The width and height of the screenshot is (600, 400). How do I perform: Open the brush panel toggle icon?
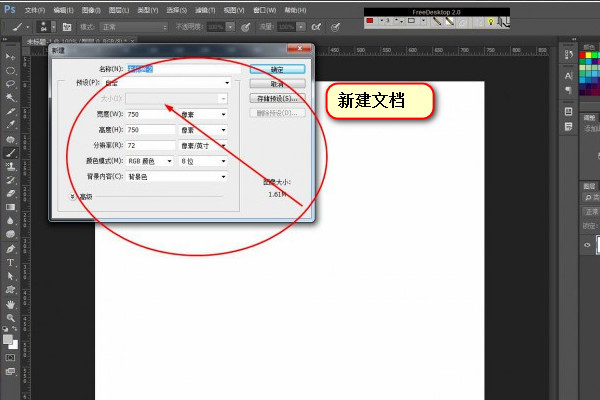point(67,27)
